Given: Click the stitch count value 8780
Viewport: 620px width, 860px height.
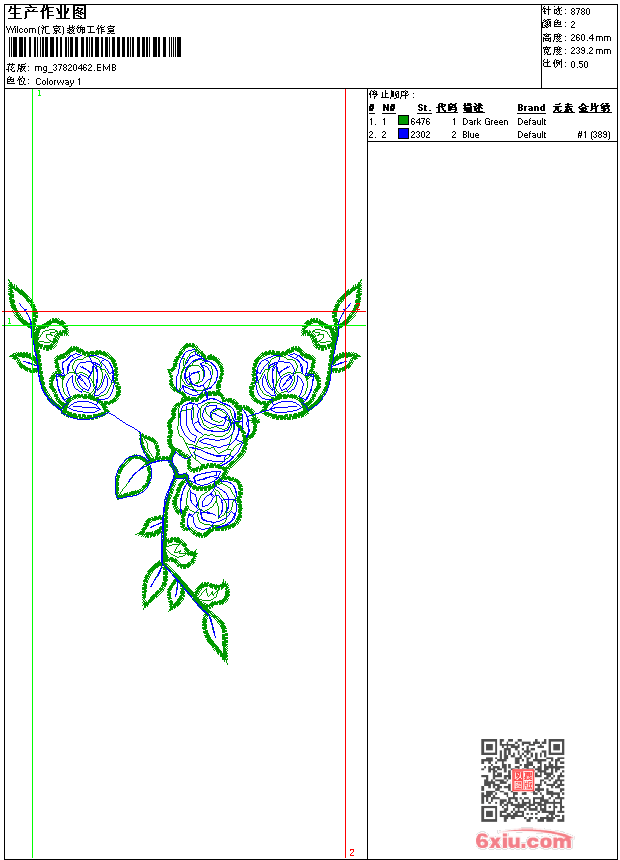Looking at the screenshot, I should click(580, 12).
